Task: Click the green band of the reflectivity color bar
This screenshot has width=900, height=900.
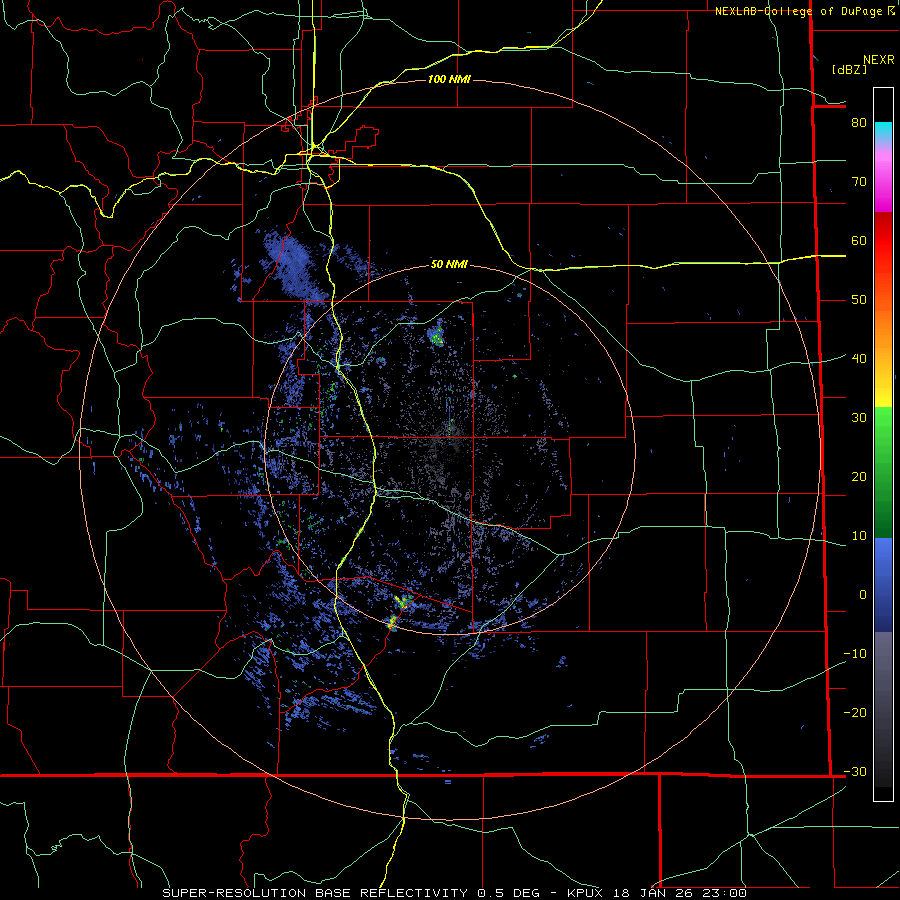Action: [883, 472]
